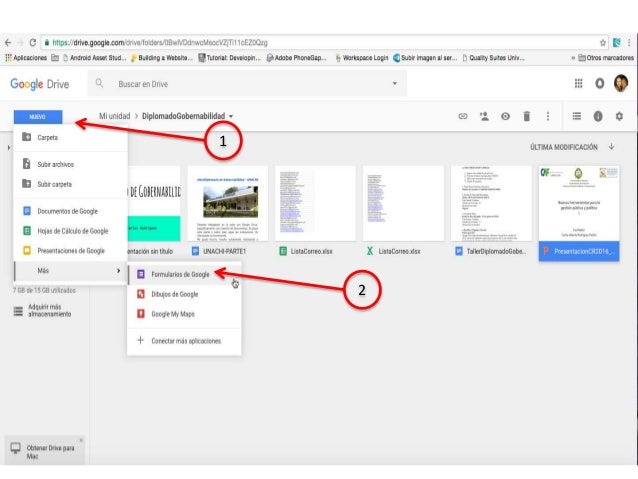The height and width of the screenshot is (479, 638).
Task: Click the Formularios de Google purple icon
Action: coord(140,274)
